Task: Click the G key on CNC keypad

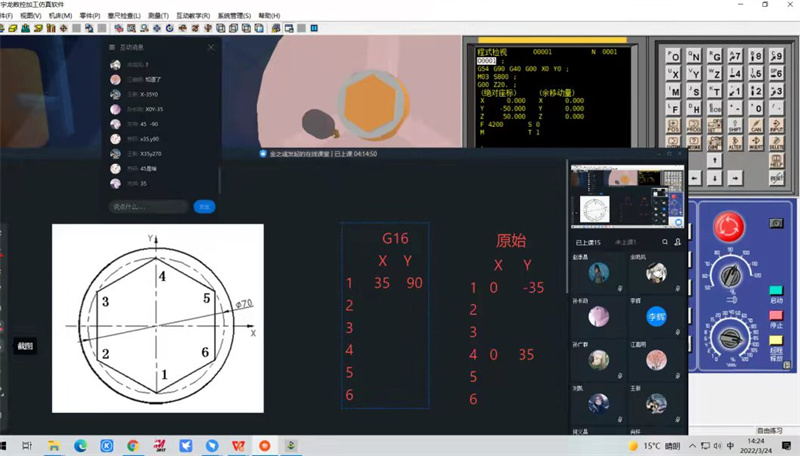Action: click(715, 57)
